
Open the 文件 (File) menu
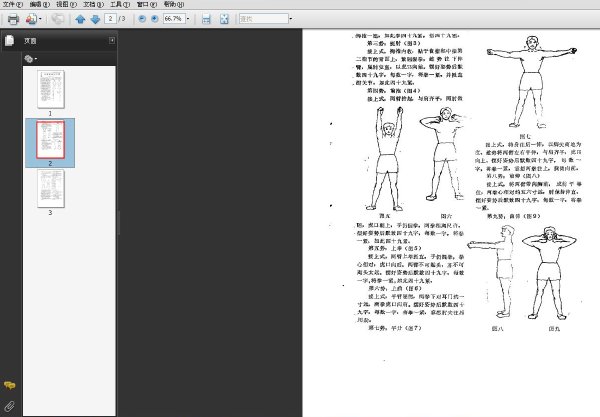tap(13, 4)
